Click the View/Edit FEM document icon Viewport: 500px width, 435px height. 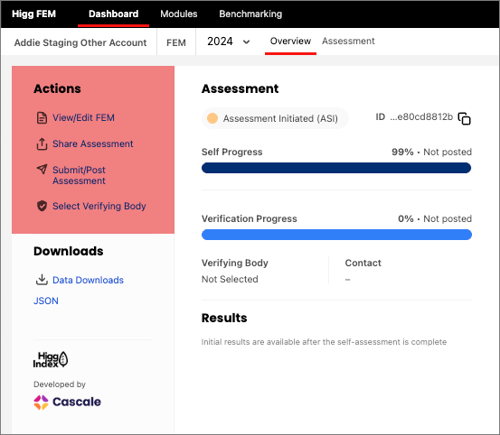(42, 118)
